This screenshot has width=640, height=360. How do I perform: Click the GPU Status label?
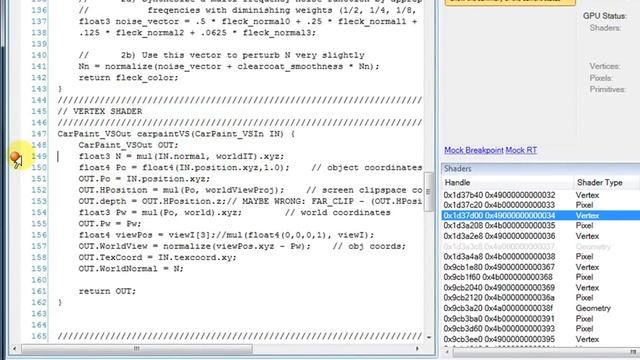coord(604,16)
